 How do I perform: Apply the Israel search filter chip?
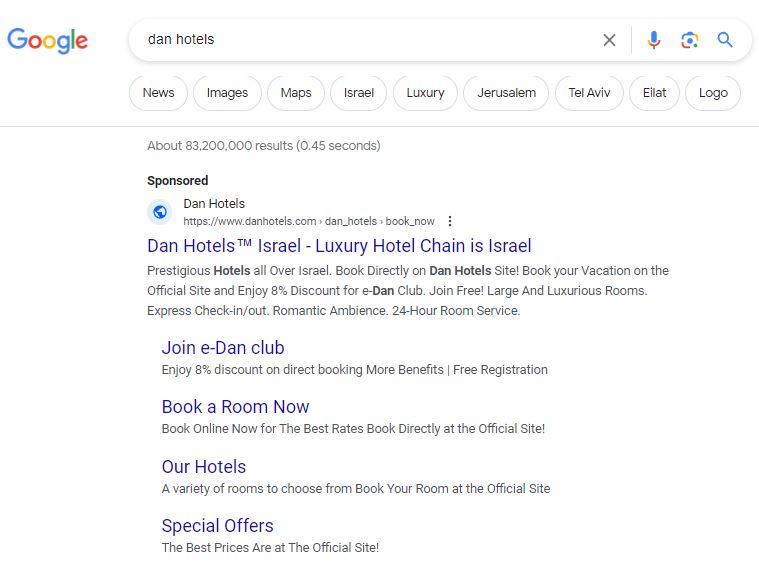click(x=359, y=93)
